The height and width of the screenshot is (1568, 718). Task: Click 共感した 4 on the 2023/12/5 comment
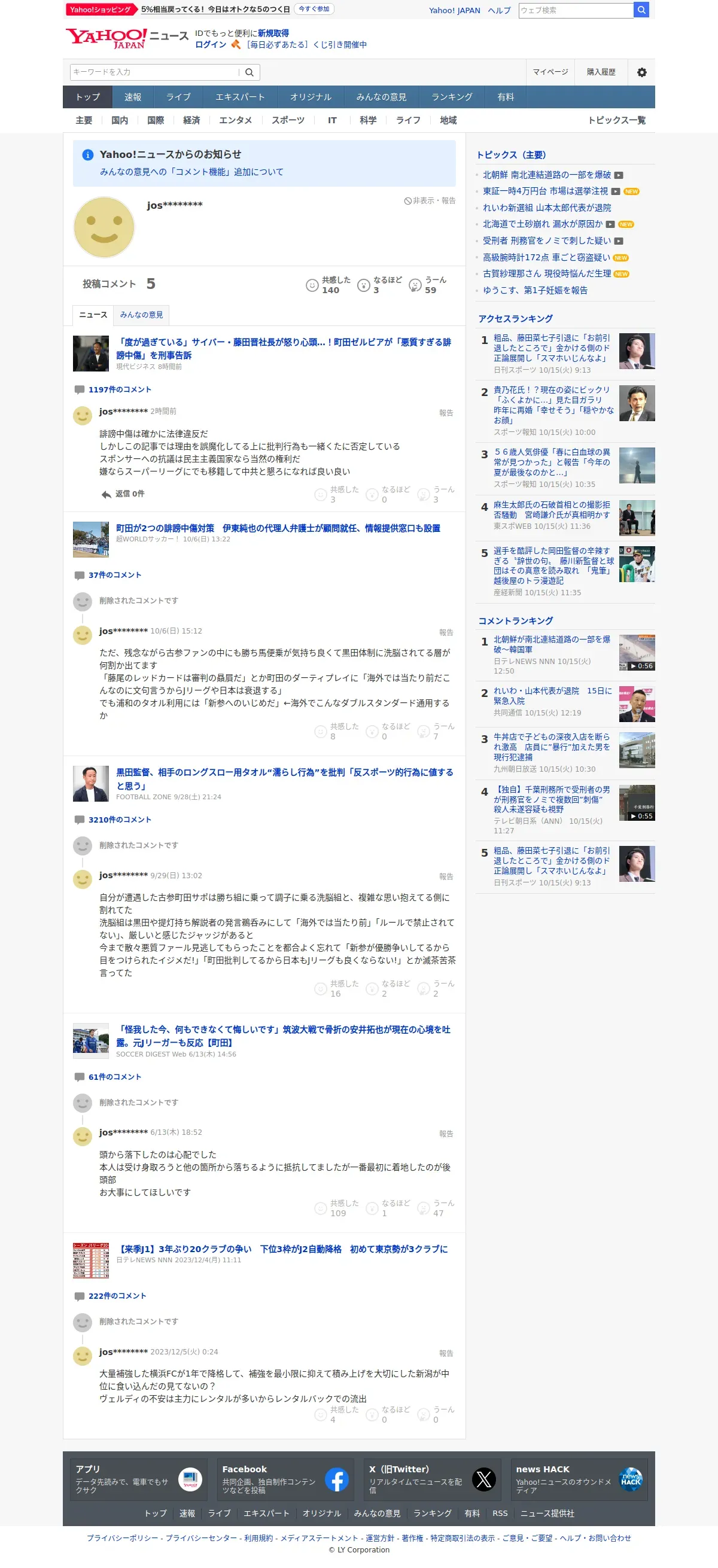coord(337,1415)
